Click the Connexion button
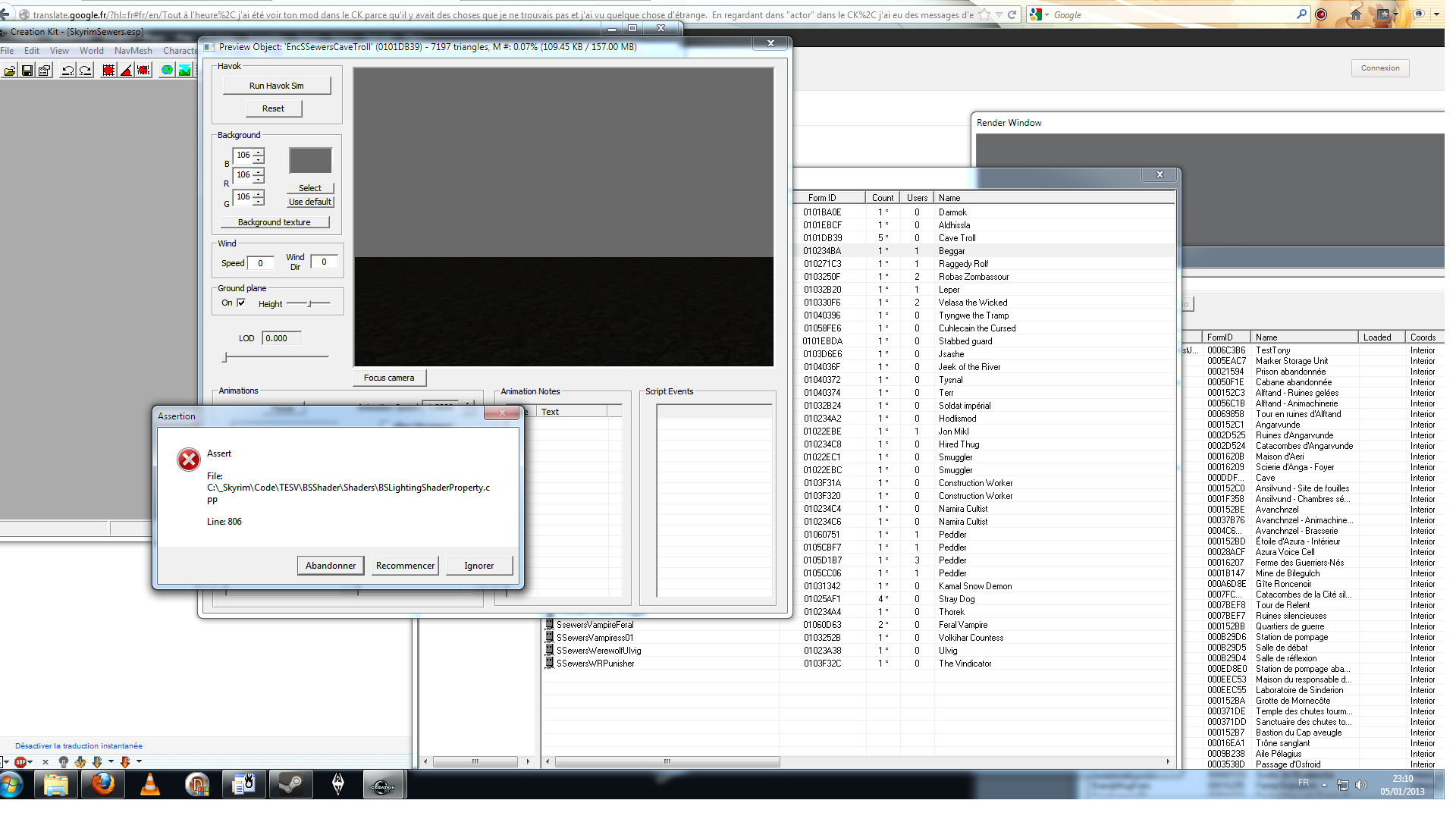This screenshot has width=1456, height=819. click(x=1380, y=68)
